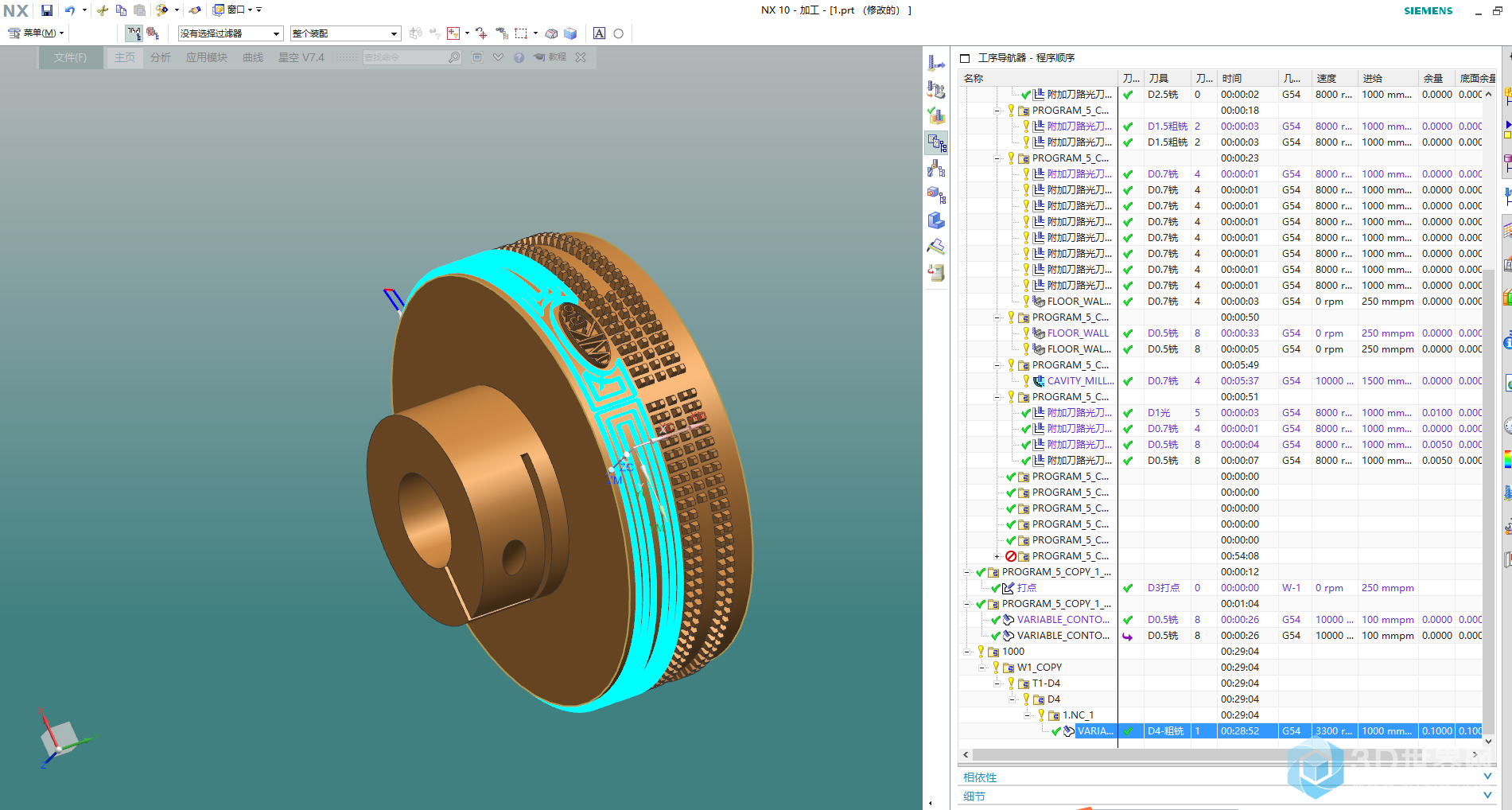Switch to the Geometry View sidebar icon
Image resolution: width=1512 pixels, height=810 pixels.
click(937, 195)
